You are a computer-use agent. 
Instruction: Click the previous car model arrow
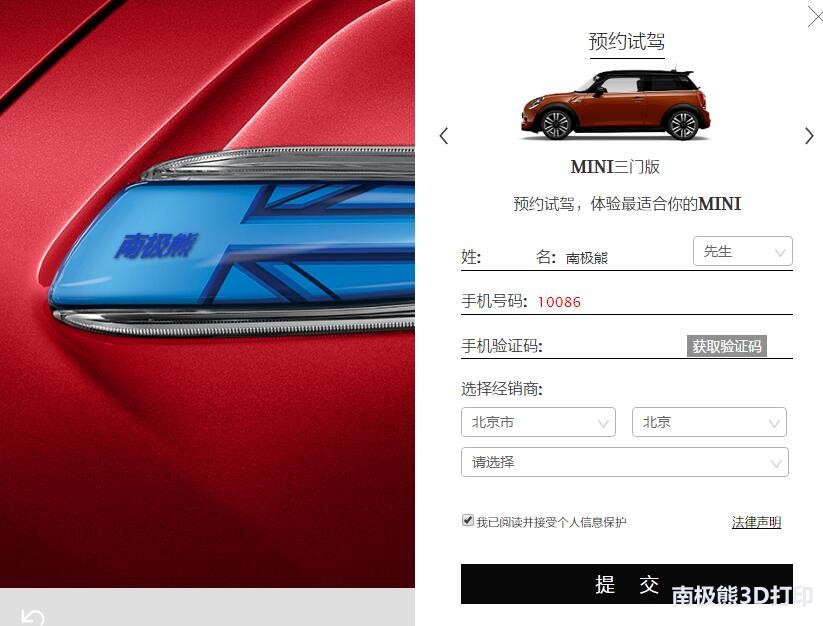(444, 136)
